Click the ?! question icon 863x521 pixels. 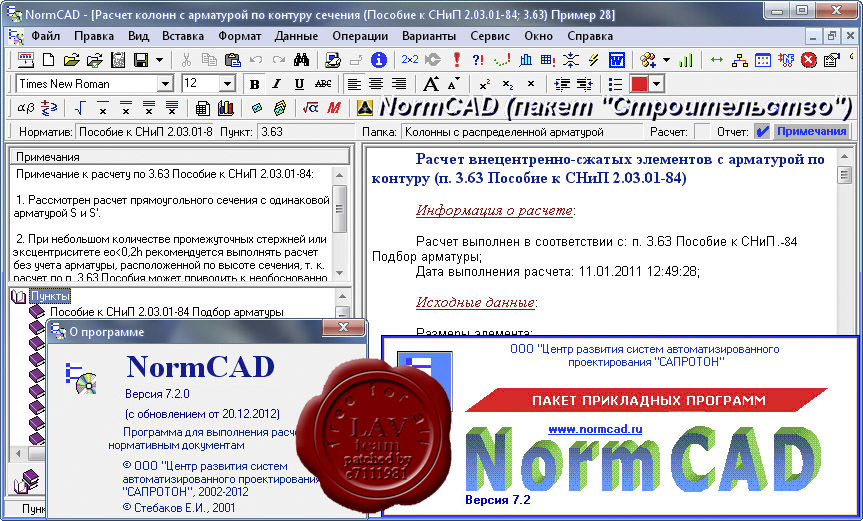tap(479, 59)
